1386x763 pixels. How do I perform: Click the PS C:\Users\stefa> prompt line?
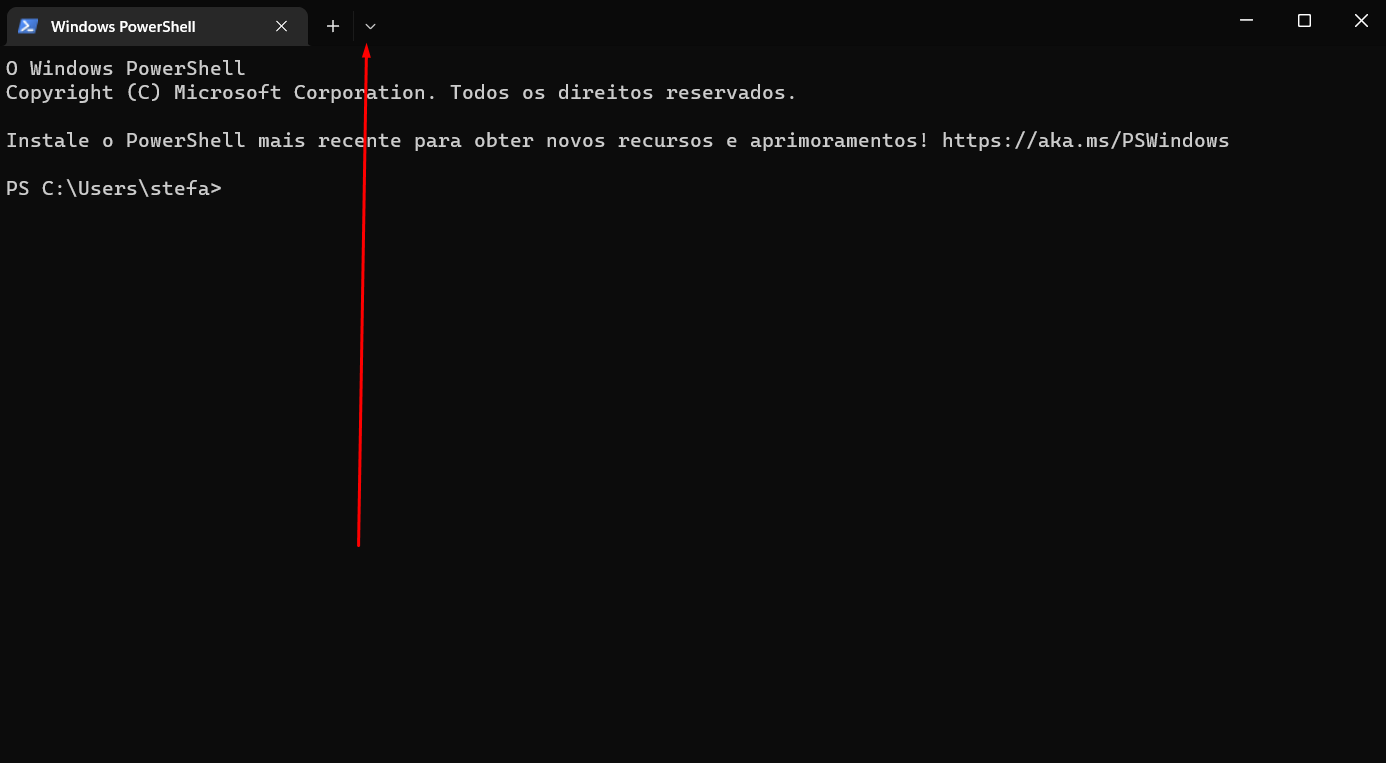point(114,188)
